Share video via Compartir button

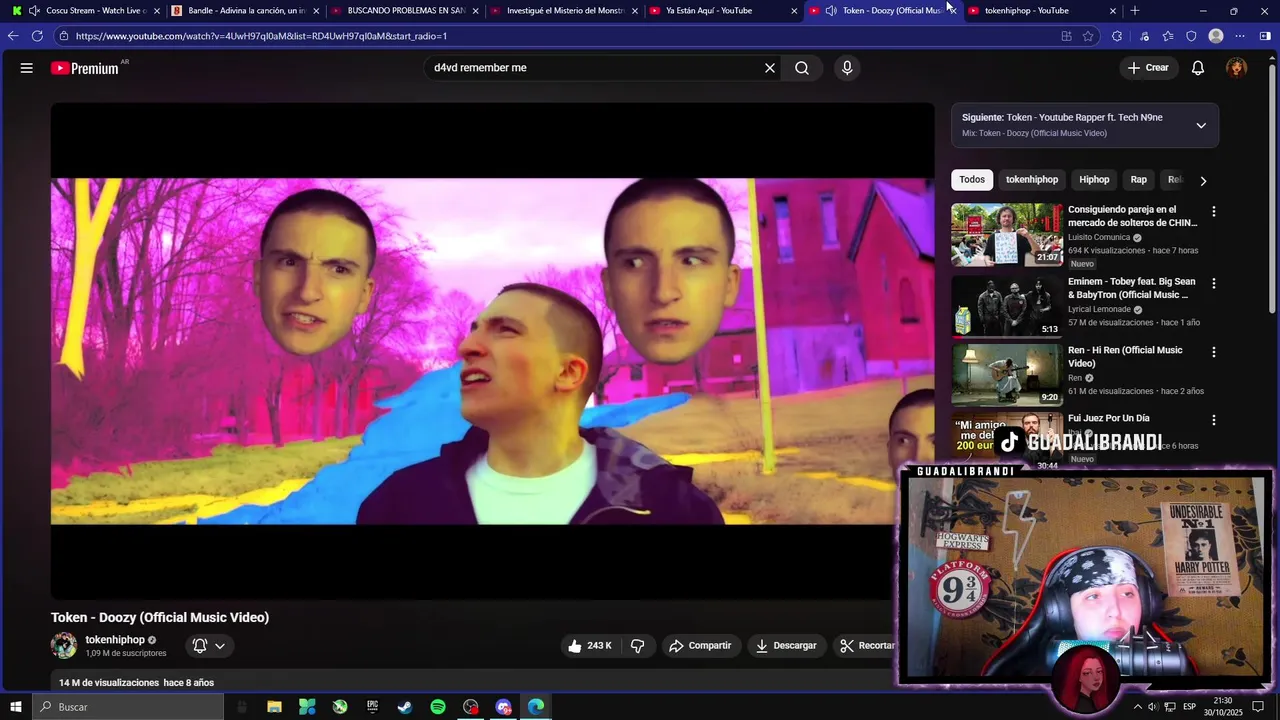pos(700,646)
